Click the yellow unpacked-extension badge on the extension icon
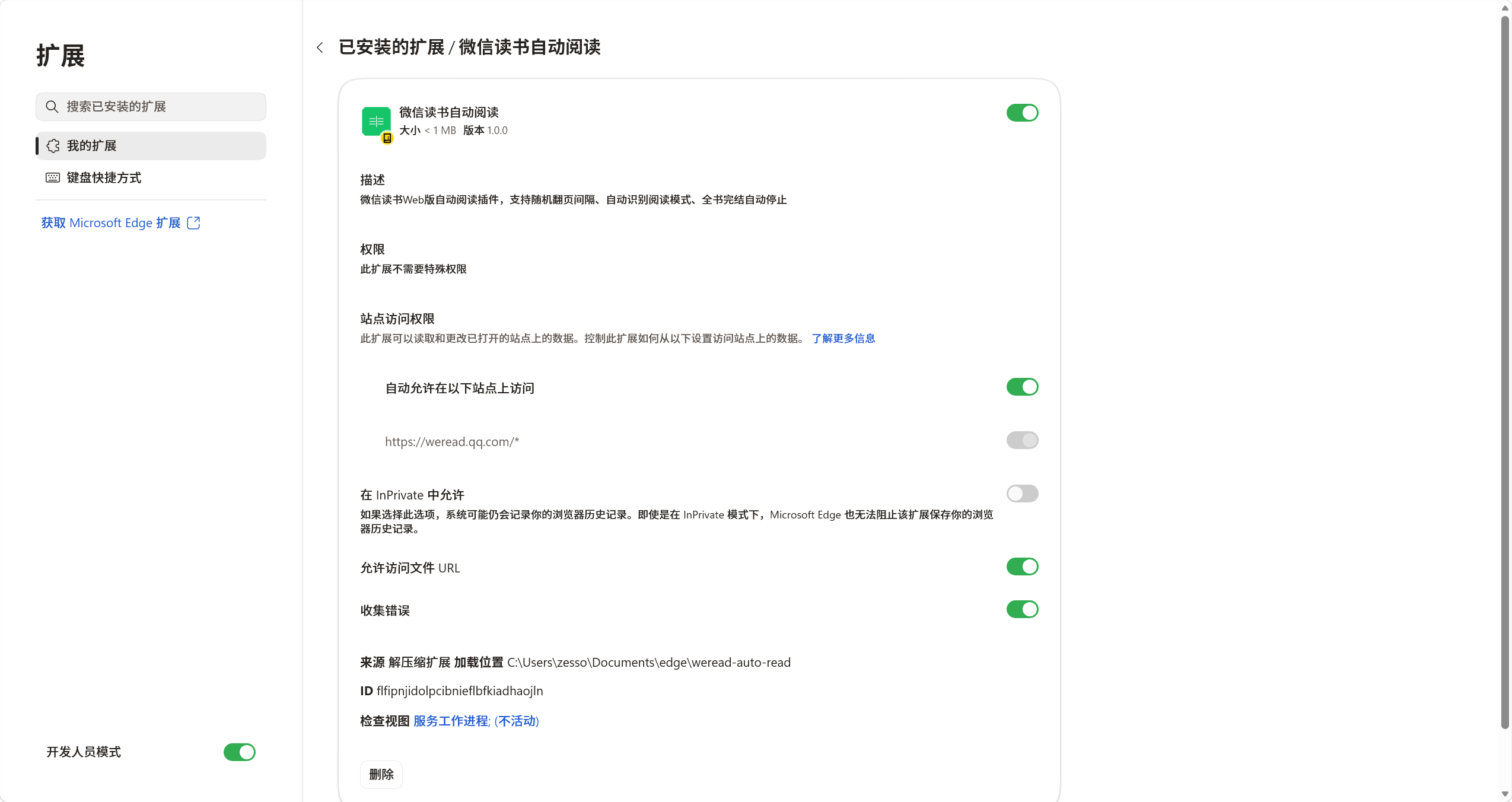 click(387, 138)
